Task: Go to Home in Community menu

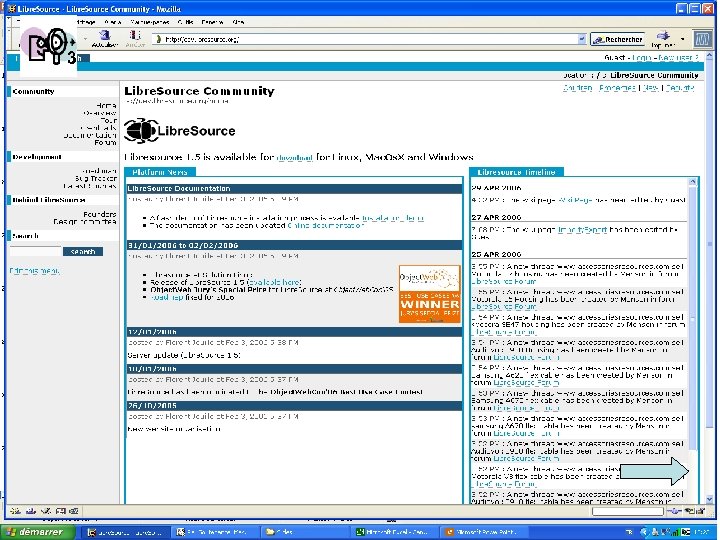Action: coord(107,106)
